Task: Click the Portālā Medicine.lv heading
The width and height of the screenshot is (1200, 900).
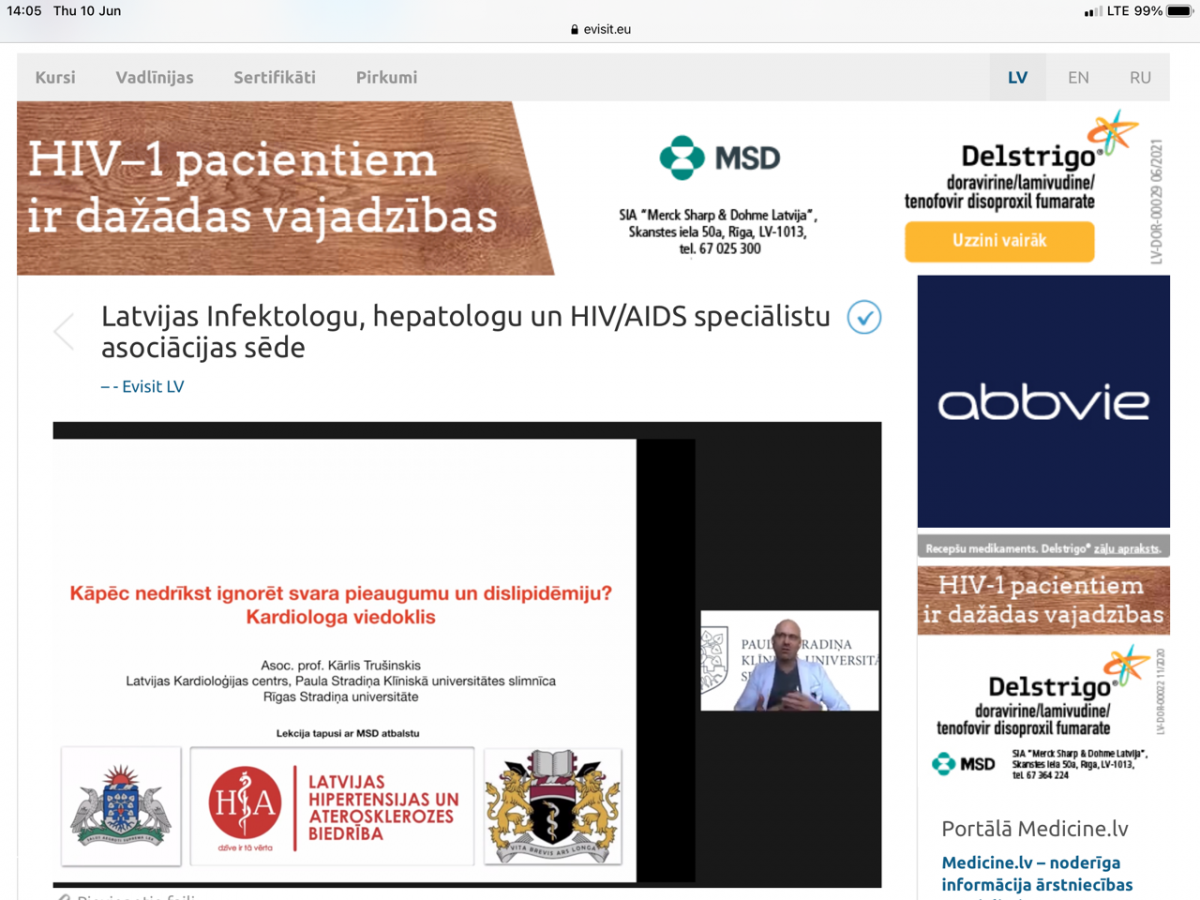Action: click(x=1034, y=829)
